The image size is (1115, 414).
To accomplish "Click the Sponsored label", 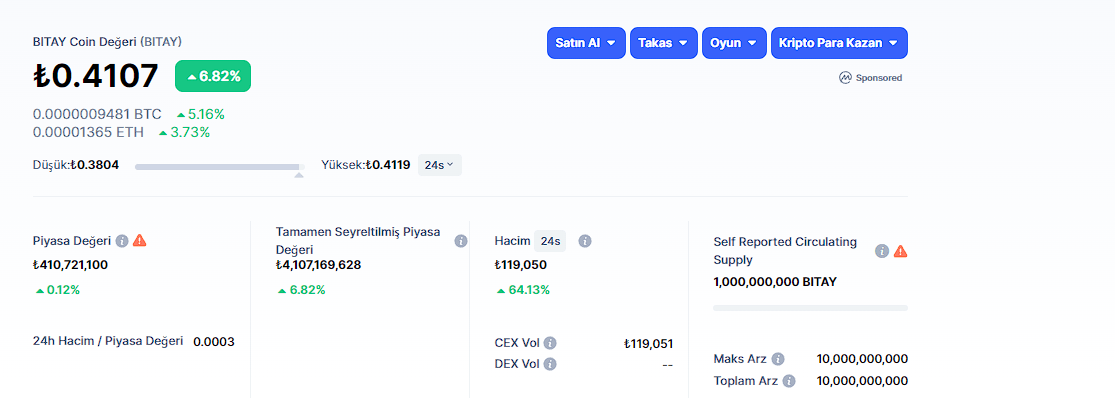I will (x=879, y=78).
